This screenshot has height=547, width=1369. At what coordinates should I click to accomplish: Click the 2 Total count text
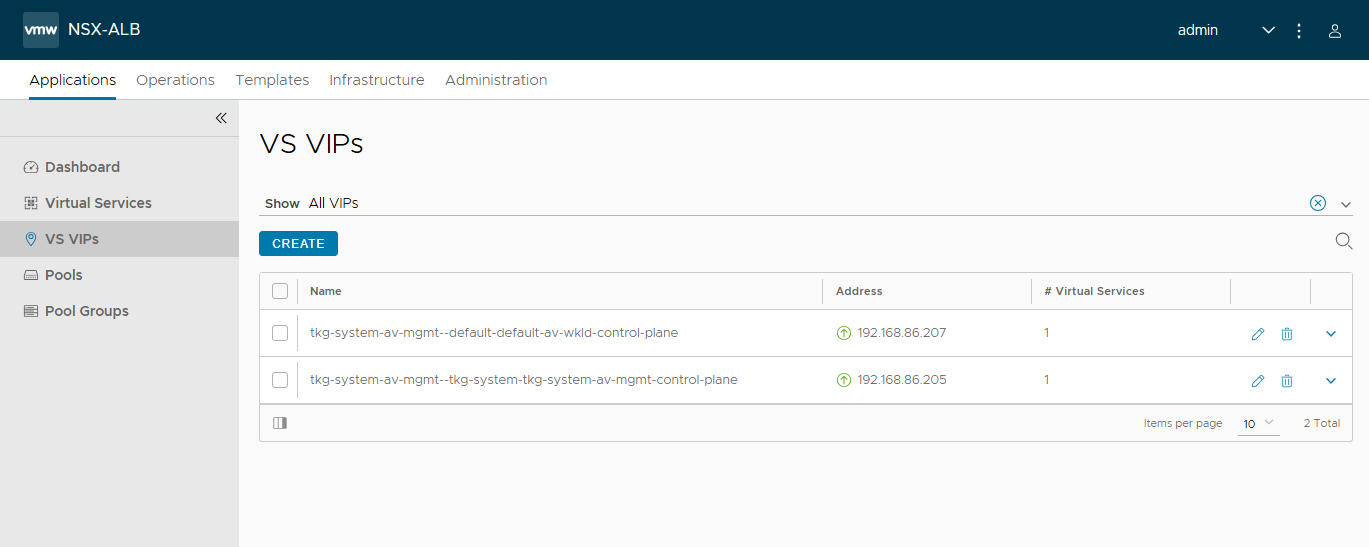click(1322, 423)
